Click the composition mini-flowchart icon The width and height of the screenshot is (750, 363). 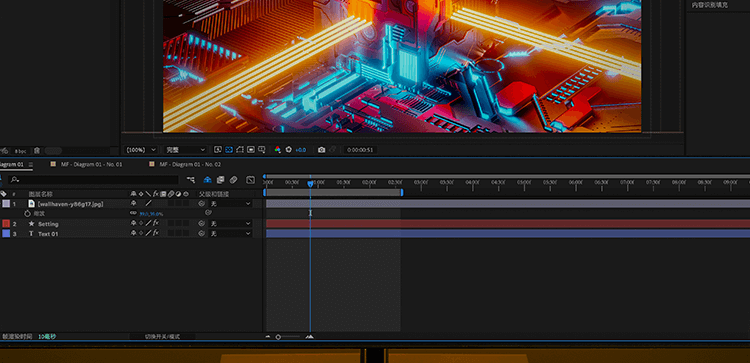pos(191,180)
